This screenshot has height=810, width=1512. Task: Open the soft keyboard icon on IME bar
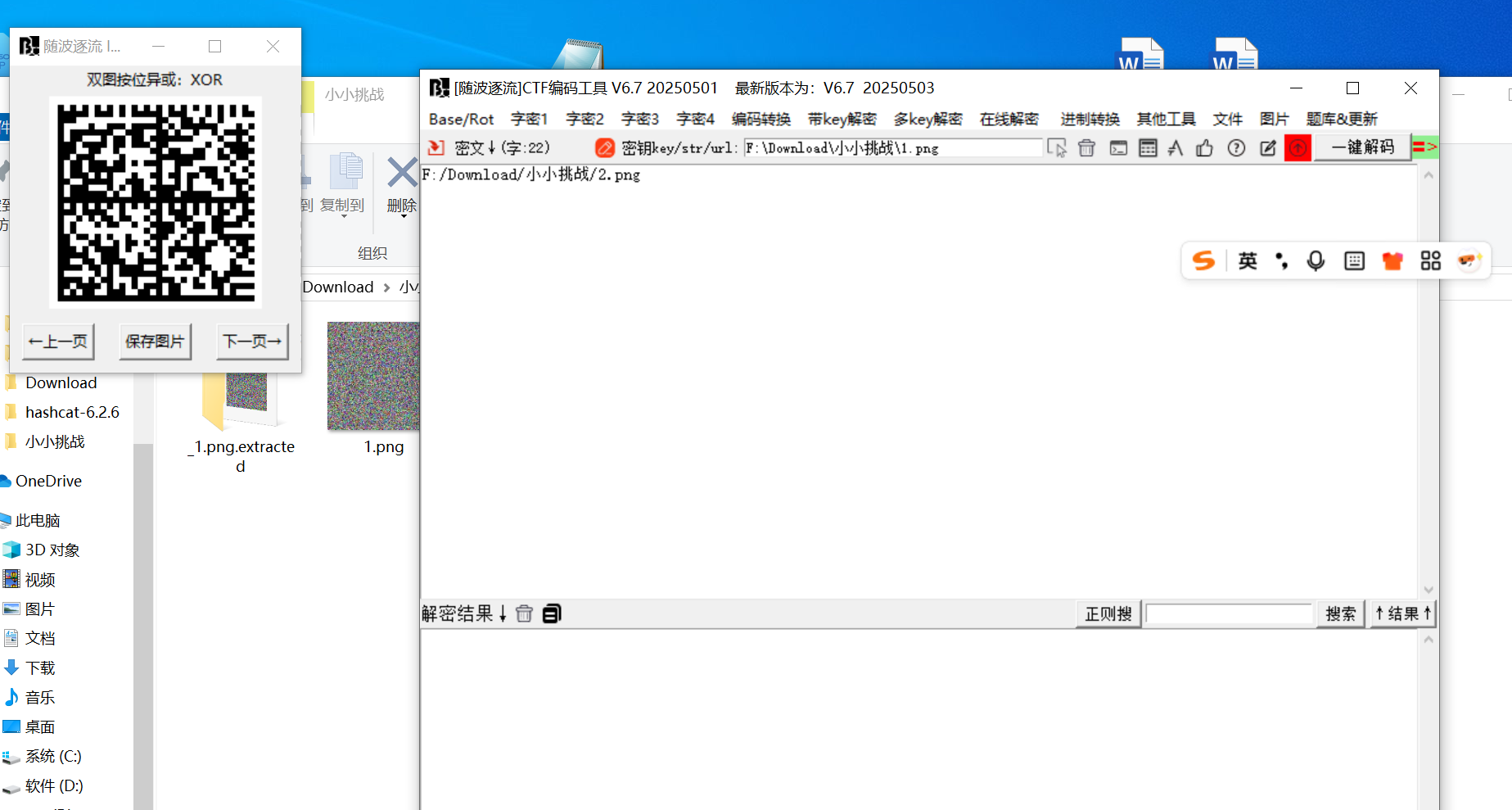[x=1354, y=260]
